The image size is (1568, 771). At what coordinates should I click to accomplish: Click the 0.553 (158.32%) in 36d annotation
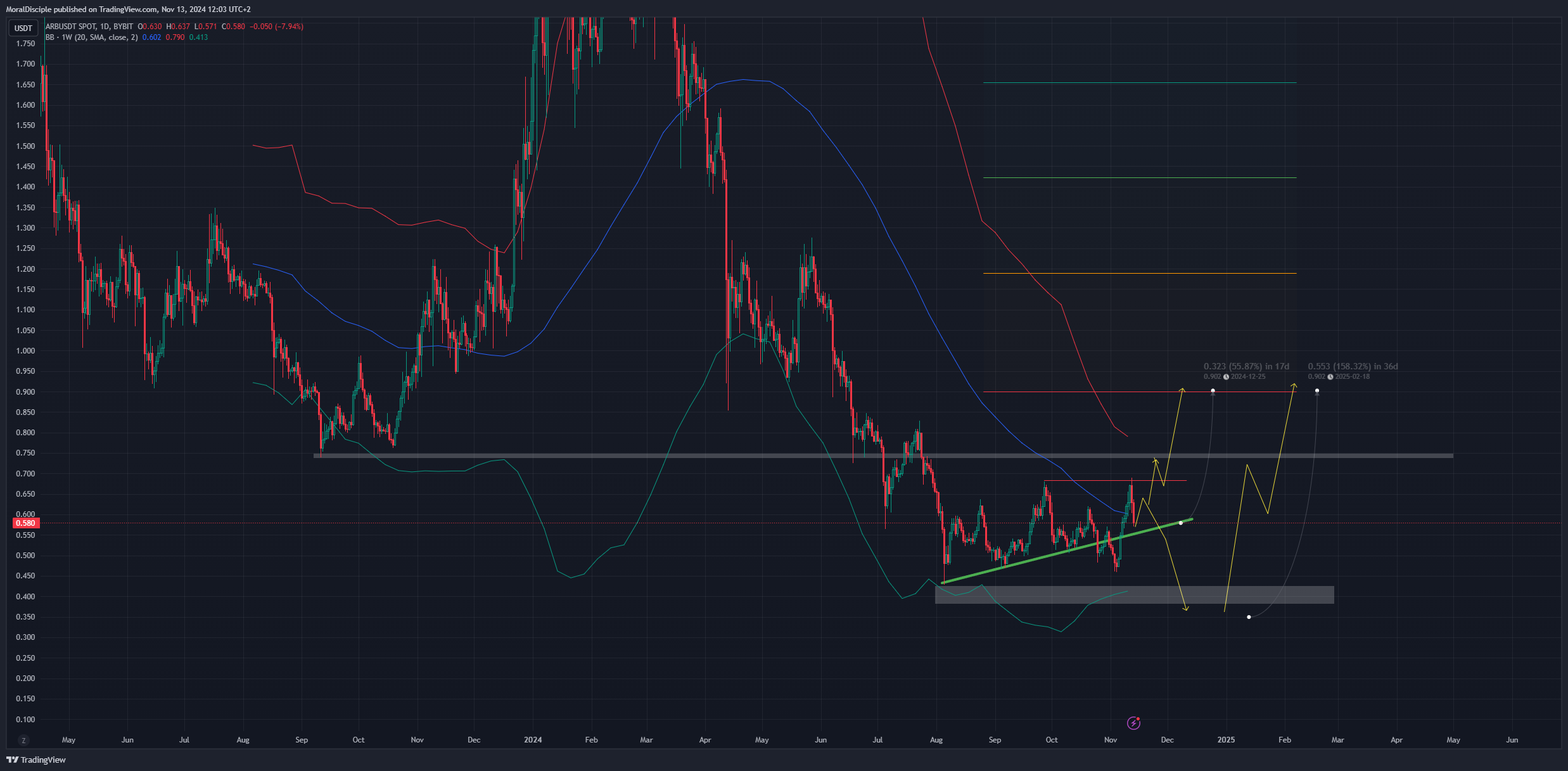(1353, 366)
